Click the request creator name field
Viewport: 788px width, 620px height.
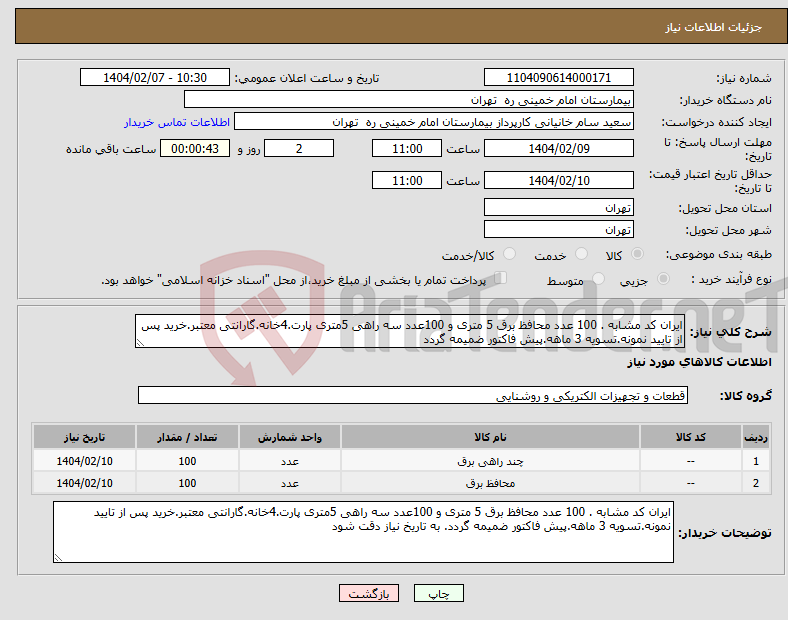[434, 122]
